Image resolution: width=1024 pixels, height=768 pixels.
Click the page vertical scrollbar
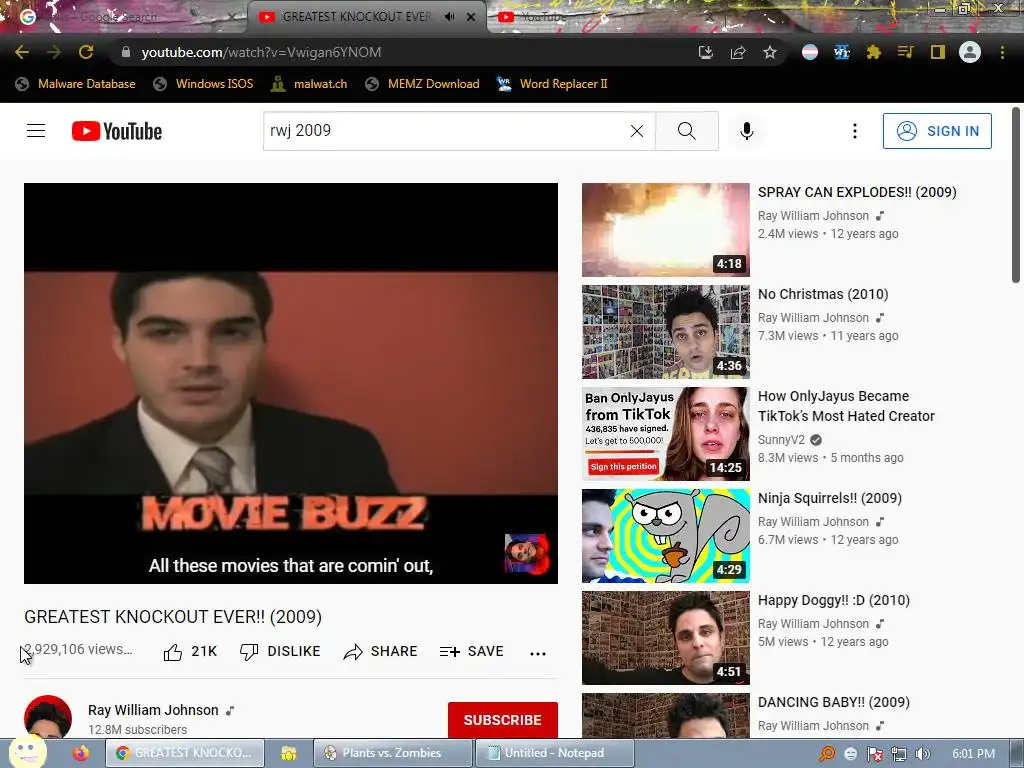[1016, 196]
